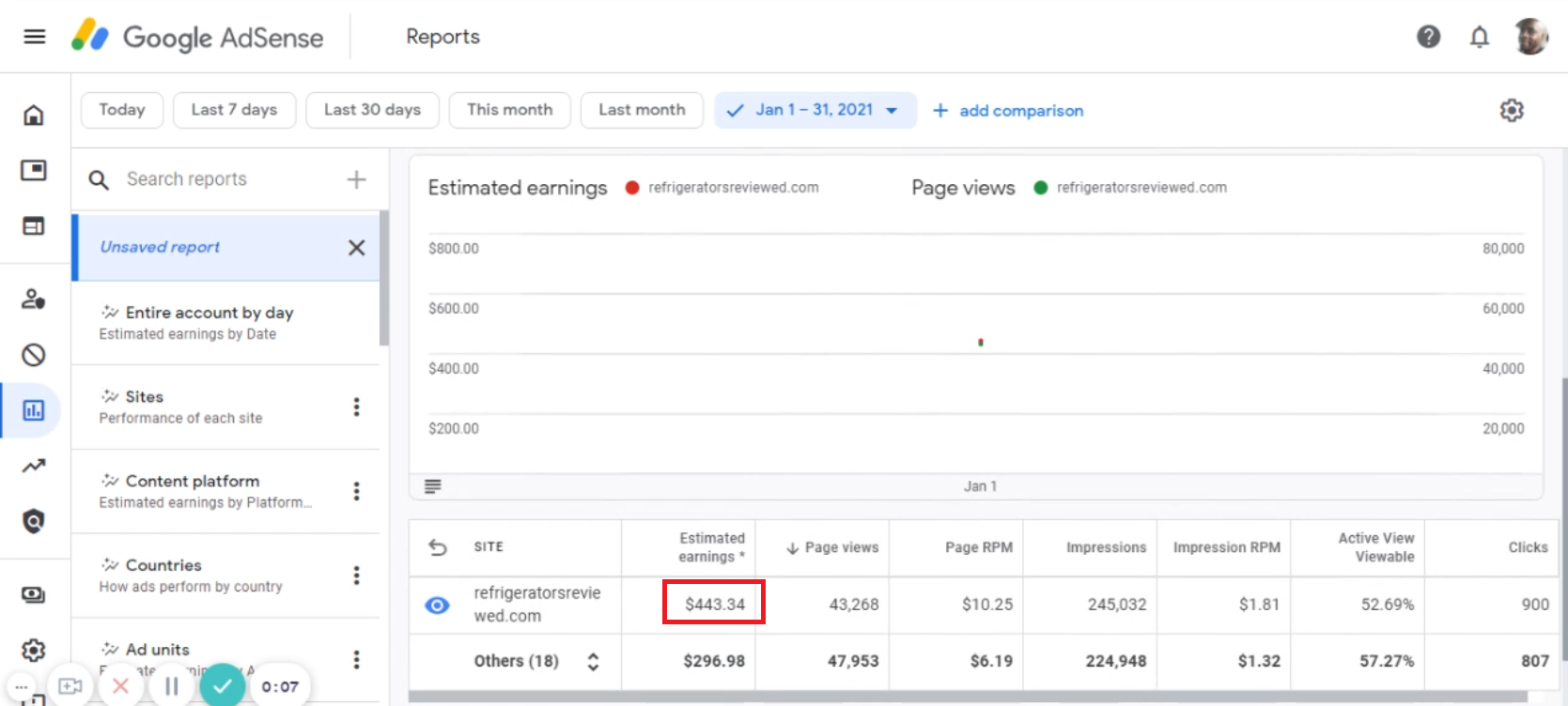
Task: Open the Account settings gear in the sidebar
Action: tap(34, 650)
